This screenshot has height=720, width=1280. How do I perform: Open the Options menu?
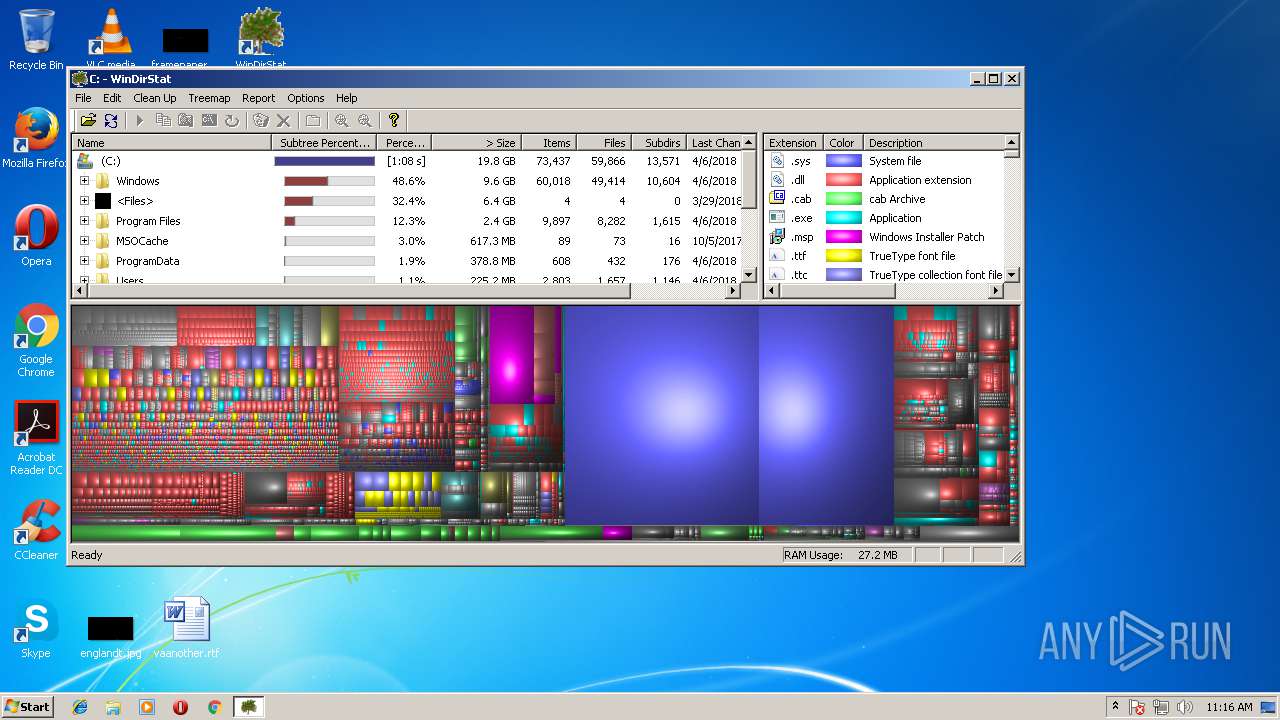pos(305,98)
